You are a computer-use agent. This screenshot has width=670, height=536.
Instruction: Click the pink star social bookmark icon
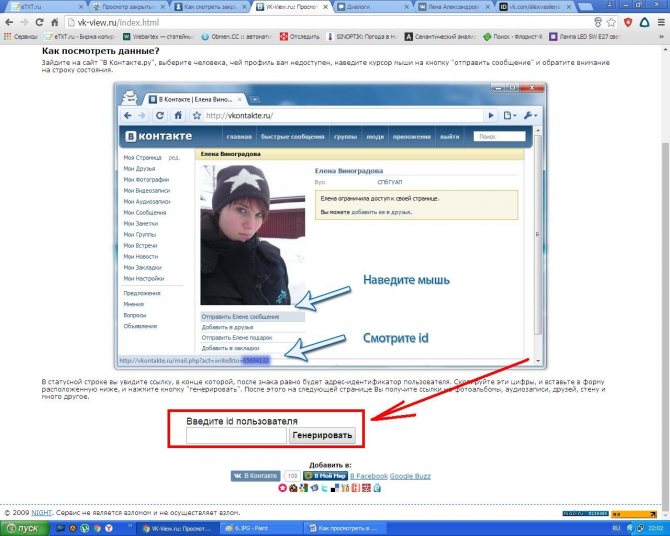282,488
